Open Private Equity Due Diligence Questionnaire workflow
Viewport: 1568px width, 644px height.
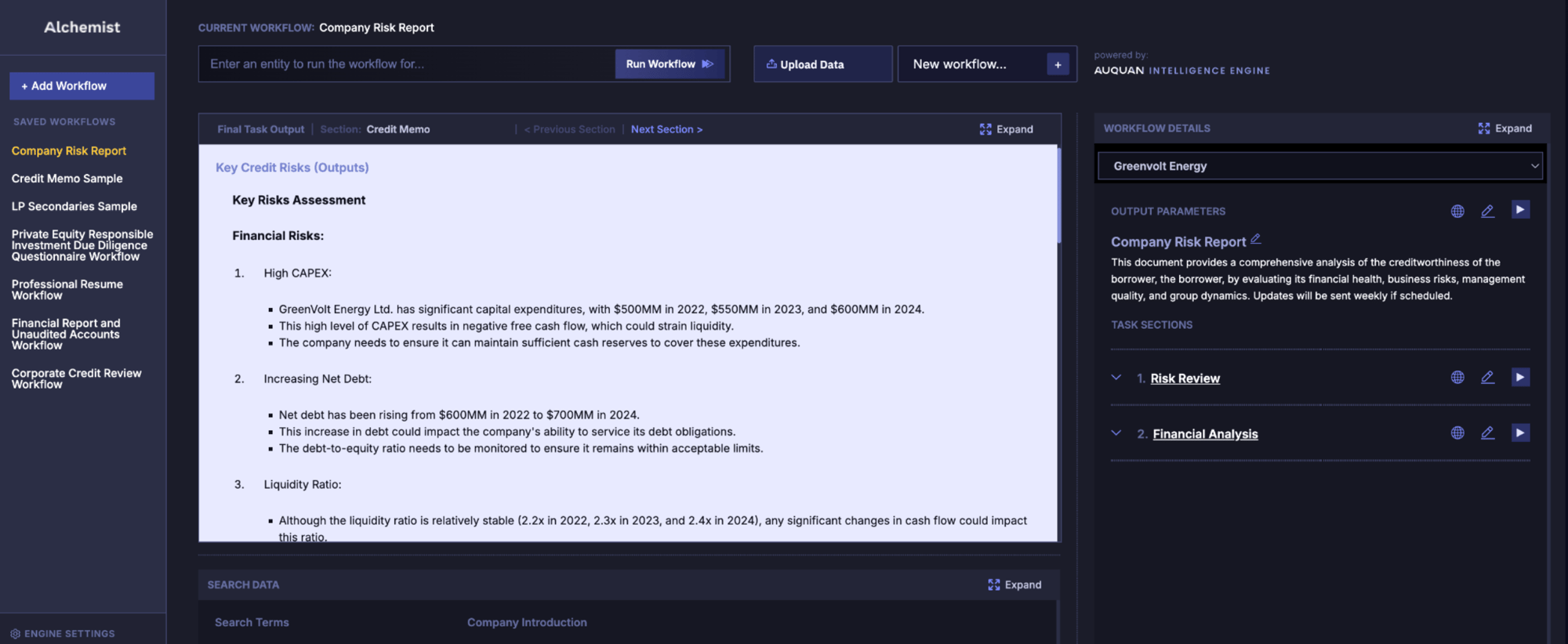coord(82,245)
